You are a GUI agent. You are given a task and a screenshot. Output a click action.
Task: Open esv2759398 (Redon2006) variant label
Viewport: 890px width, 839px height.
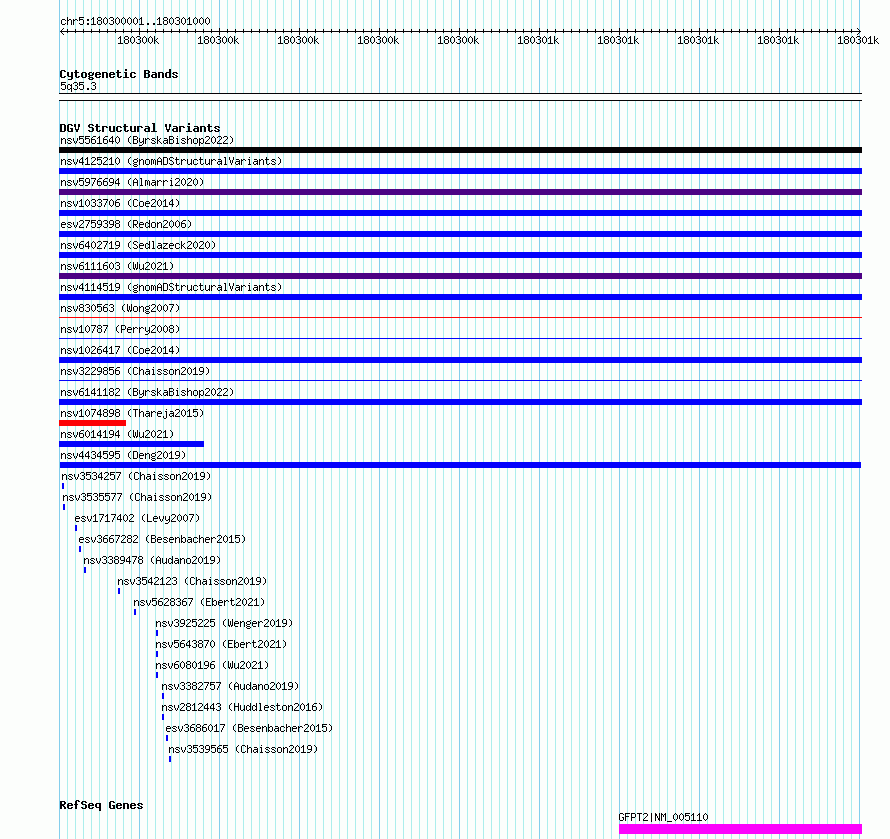(x=126, y=224)
